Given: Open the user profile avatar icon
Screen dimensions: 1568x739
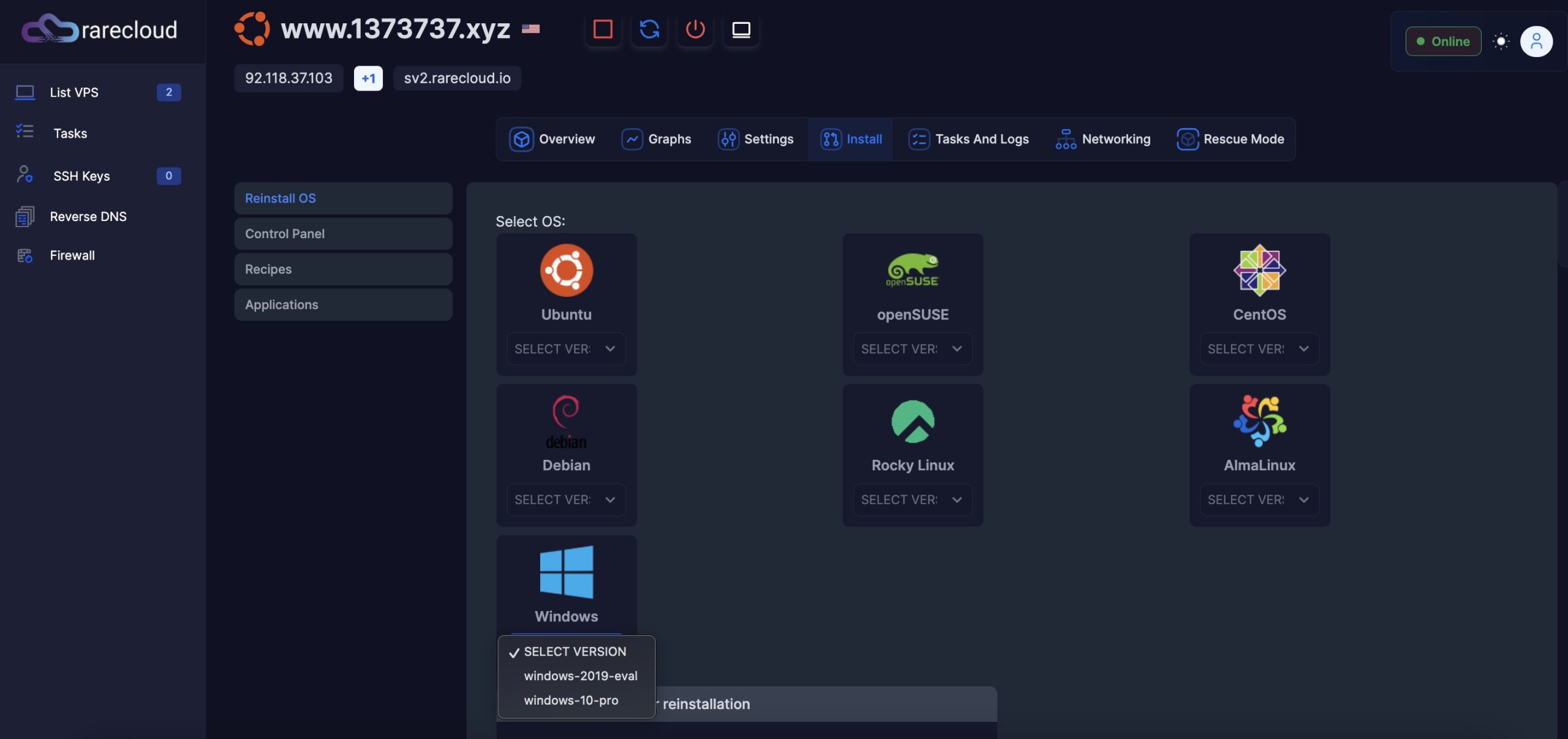Looking at the screenshot, I should tap(1536, 41).
